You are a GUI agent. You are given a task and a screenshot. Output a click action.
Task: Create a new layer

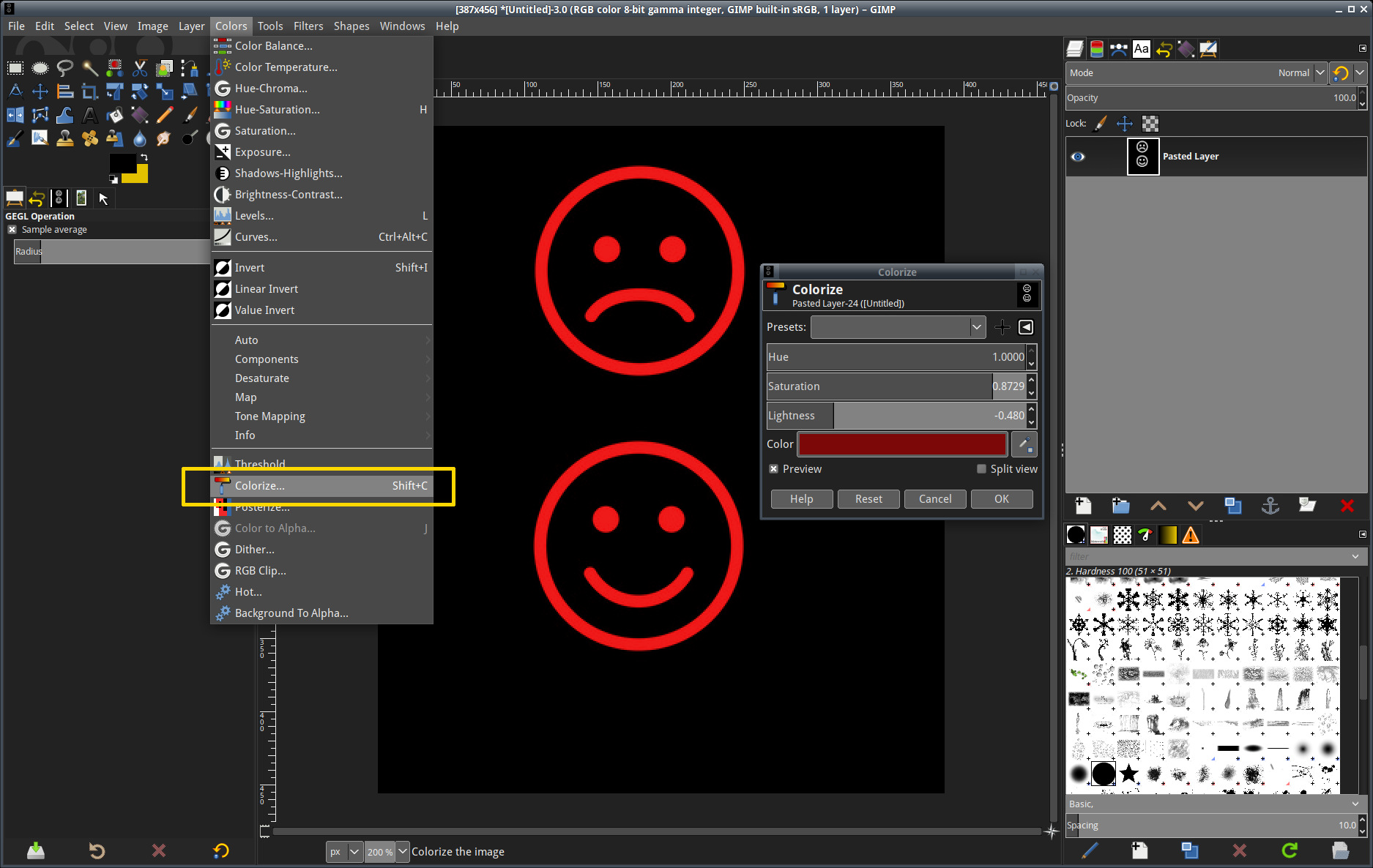tap(1083, 506)
